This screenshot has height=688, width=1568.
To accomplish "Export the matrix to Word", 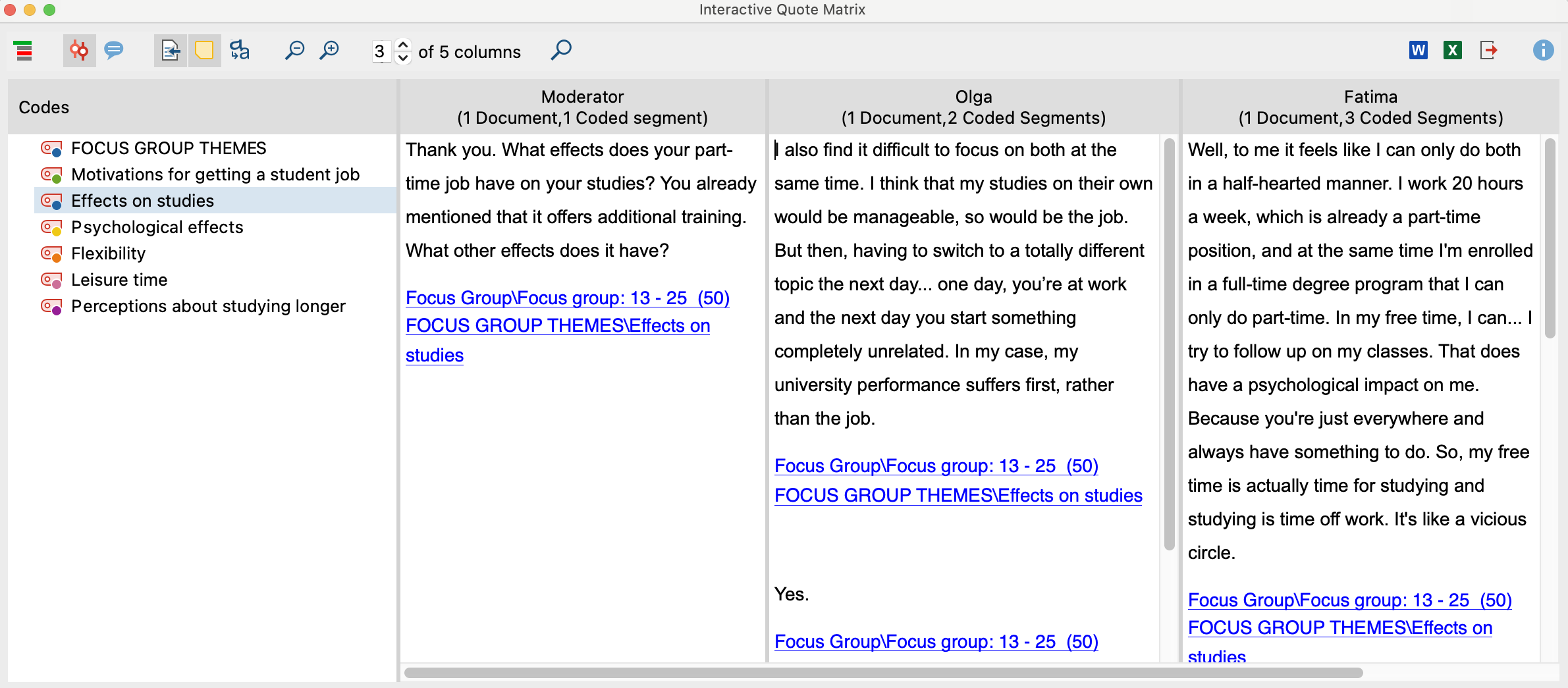I will 1419,50.
